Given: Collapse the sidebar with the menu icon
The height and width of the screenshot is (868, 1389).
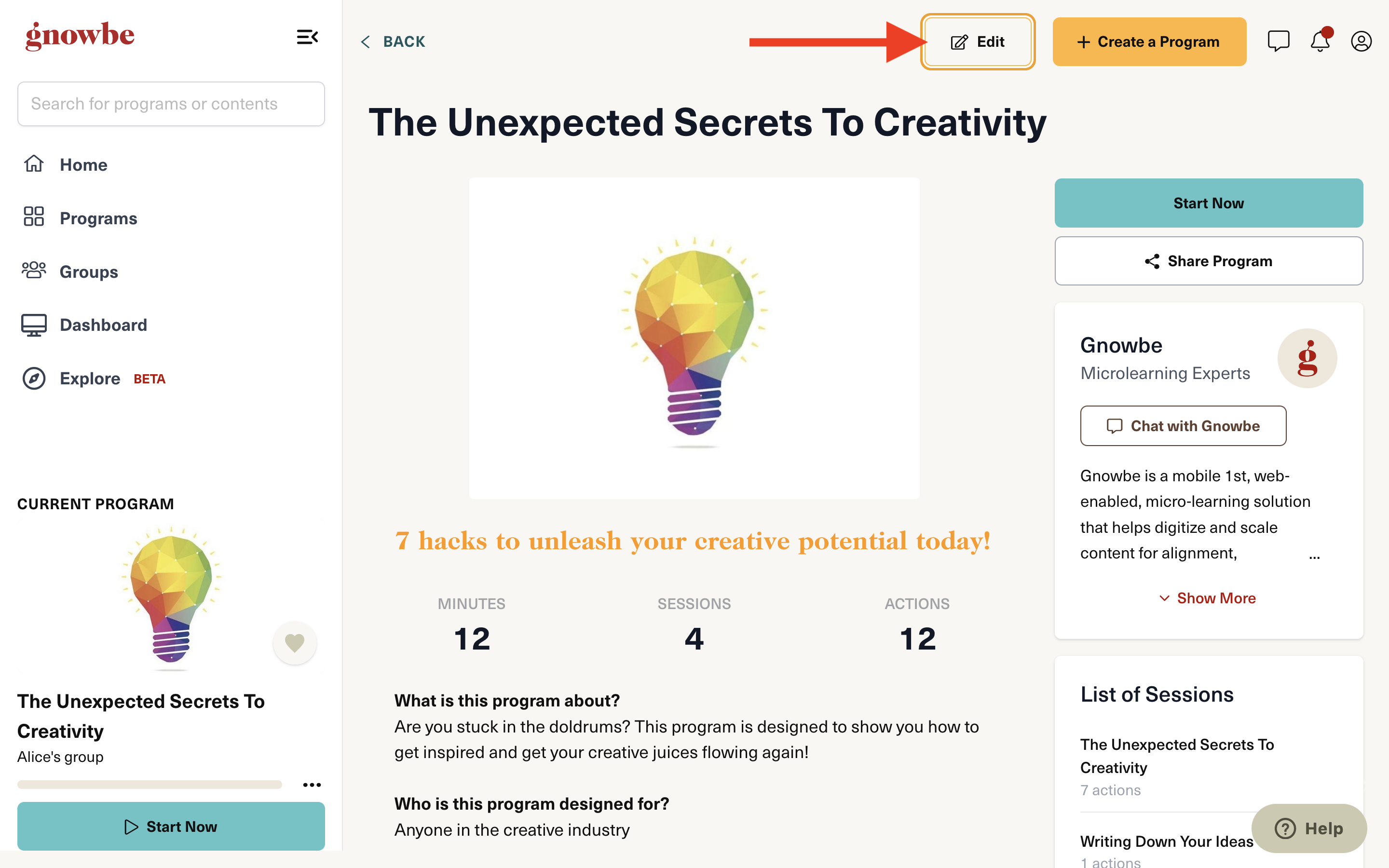Looking at the screenshot, I should click(307, 37).
